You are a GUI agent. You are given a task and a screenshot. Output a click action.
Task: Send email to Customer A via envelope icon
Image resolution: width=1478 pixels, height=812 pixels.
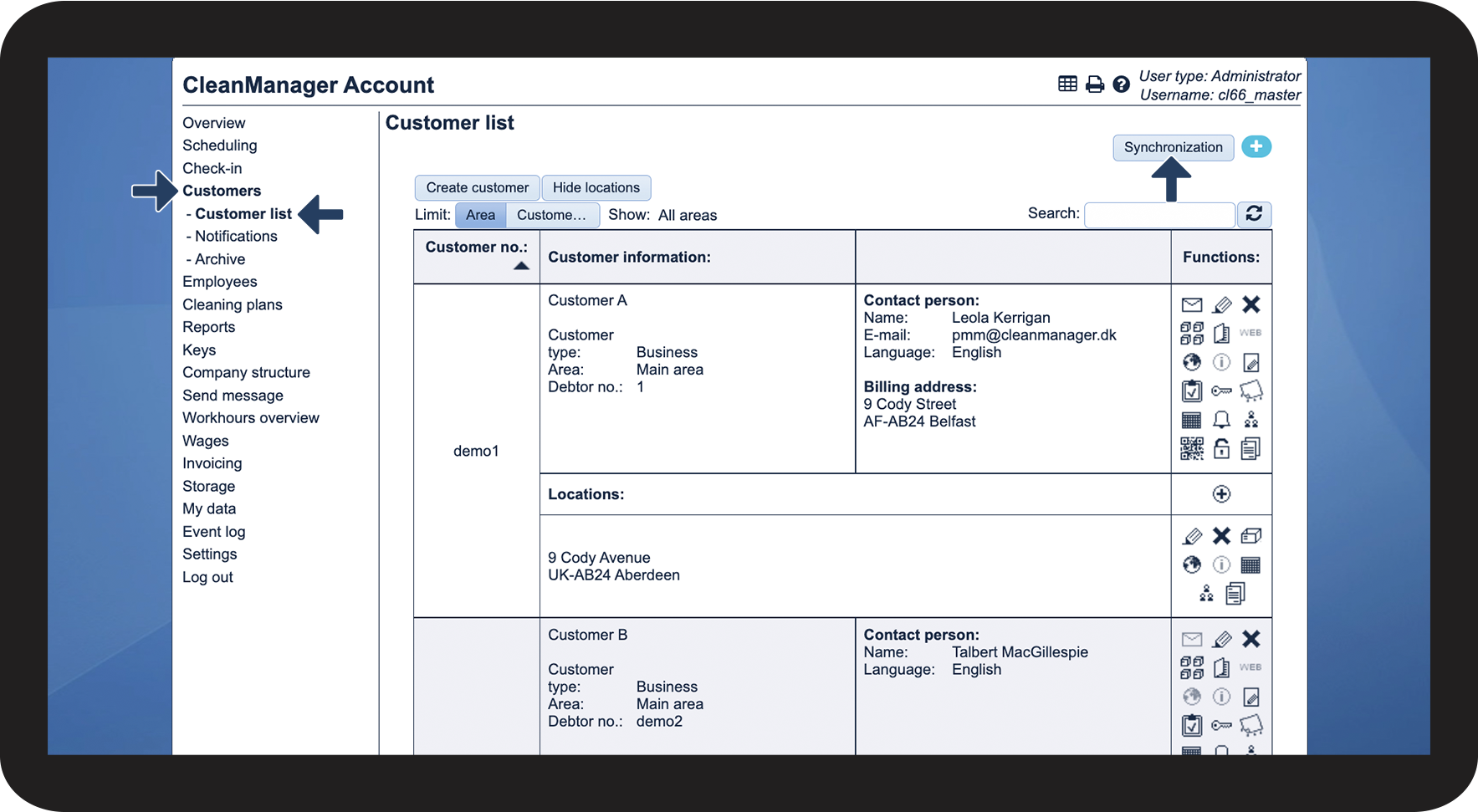point(1192,304)
